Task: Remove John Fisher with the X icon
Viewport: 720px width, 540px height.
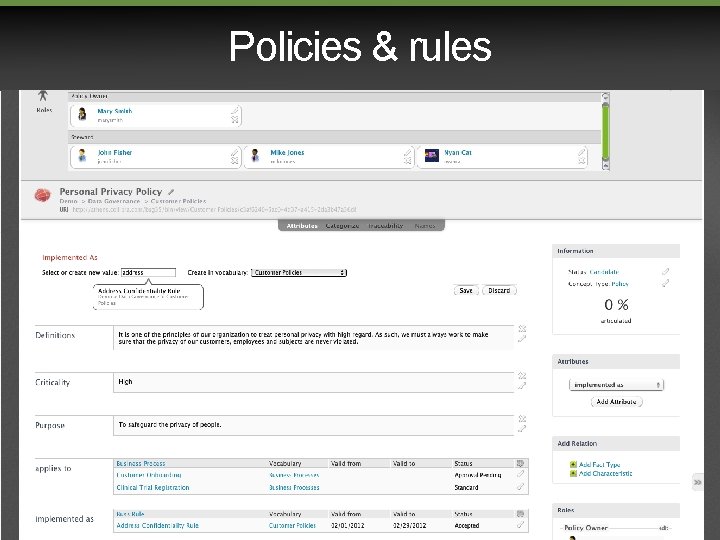Action: coord(235,161)
